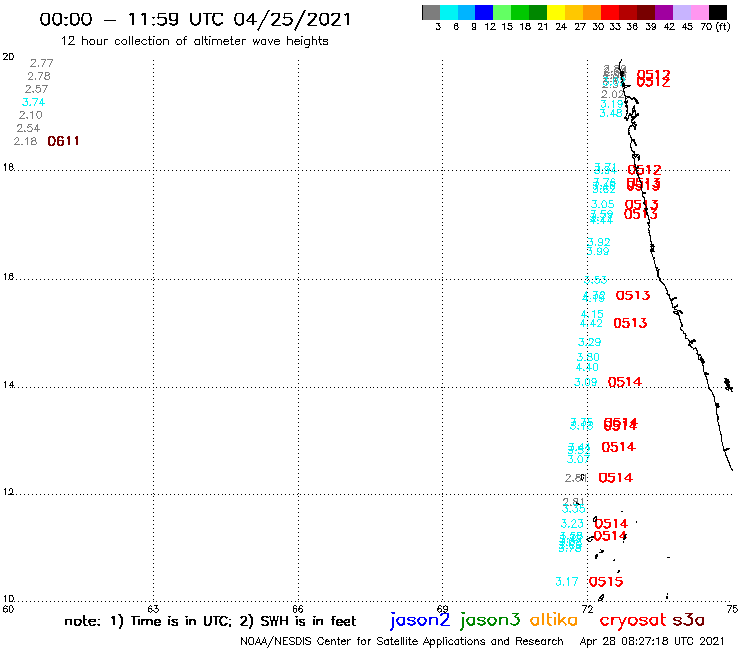
Task: Click the 3.92 wave height value
Action: tap(599, 242)
